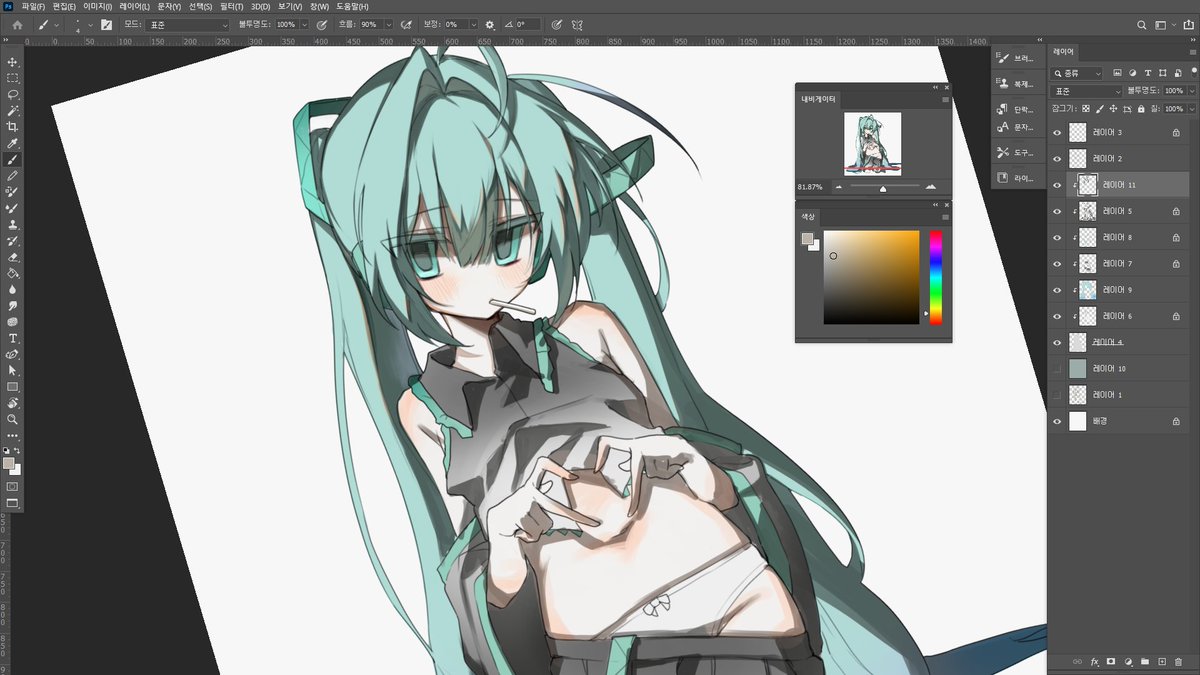The image size is (1200, 675).
Task: Open layer opacity dropdown arrow
Action: tap(1190, 91)
